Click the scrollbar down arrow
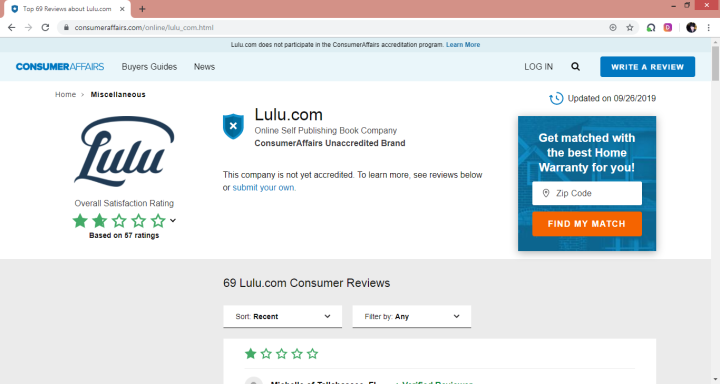Screen dimensions: 720x384 point(715,380)
